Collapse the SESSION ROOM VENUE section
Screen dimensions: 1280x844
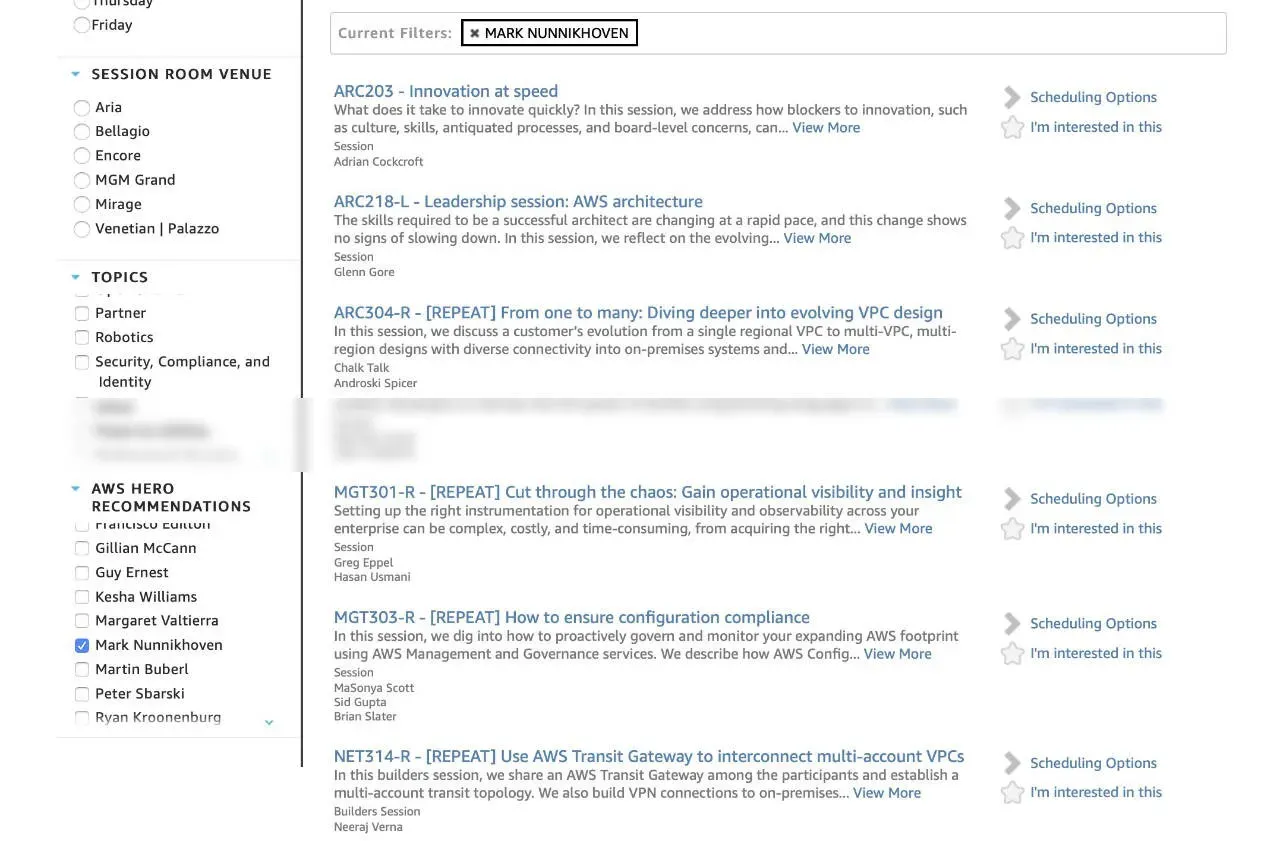(x=74, y=73)
